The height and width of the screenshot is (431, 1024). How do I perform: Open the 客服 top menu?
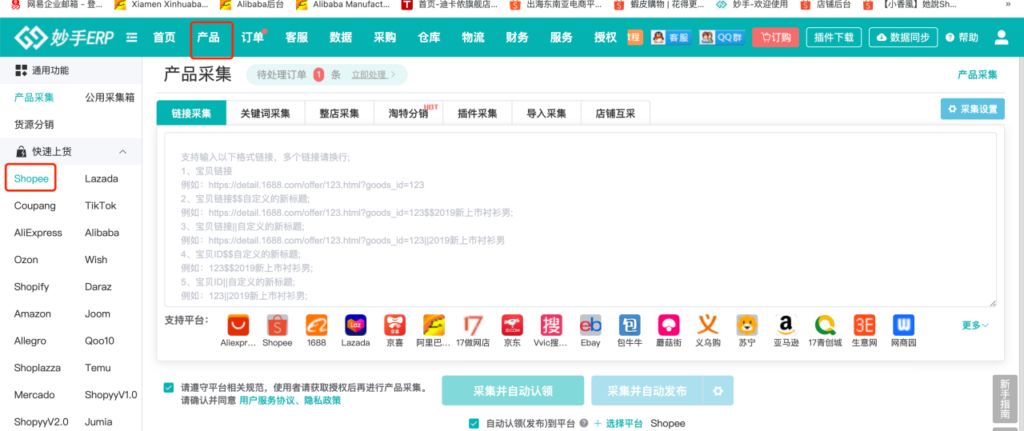(296, 37)
